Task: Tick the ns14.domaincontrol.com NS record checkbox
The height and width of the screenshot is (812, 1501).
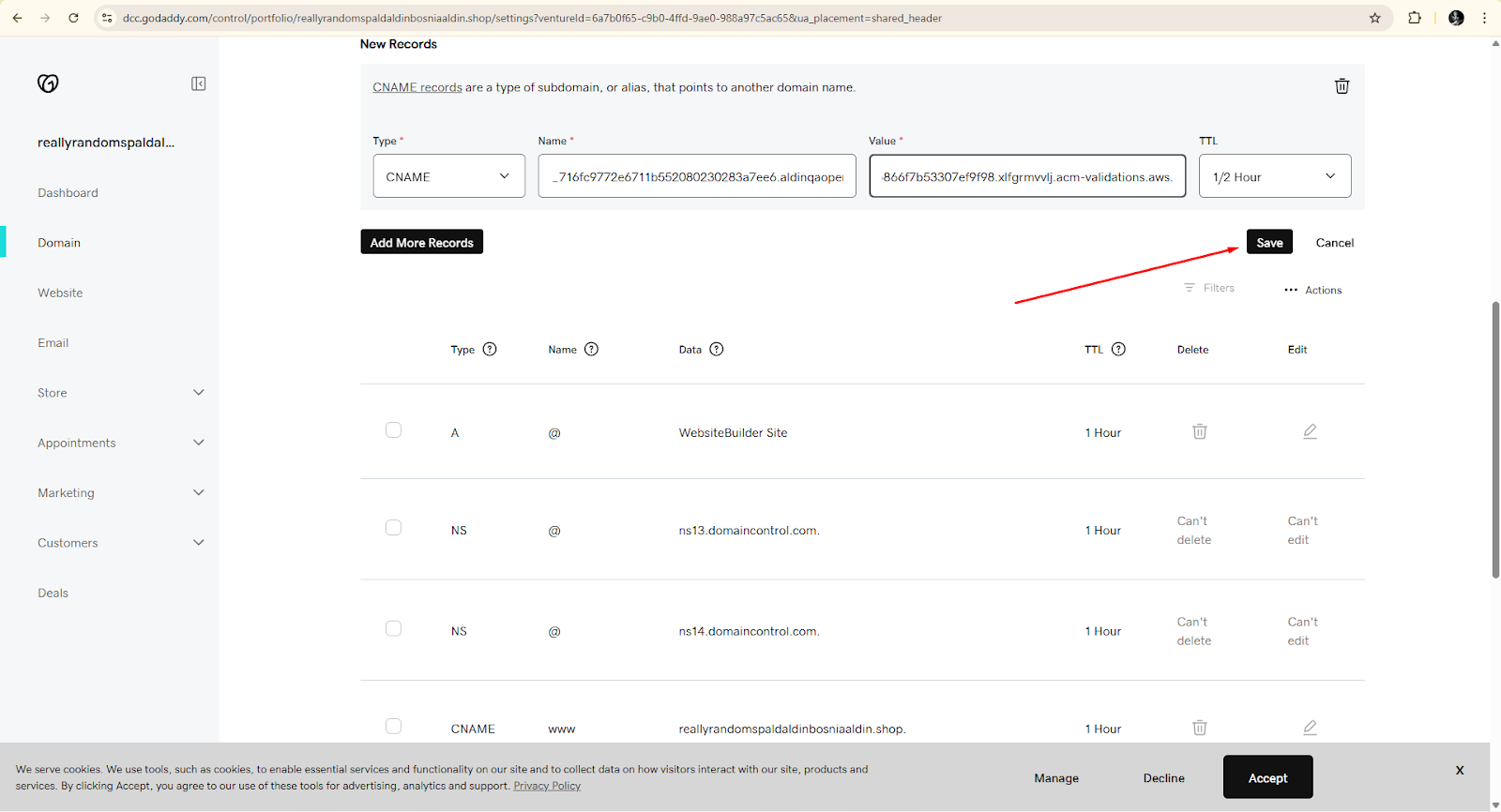Action: (393, 629)
